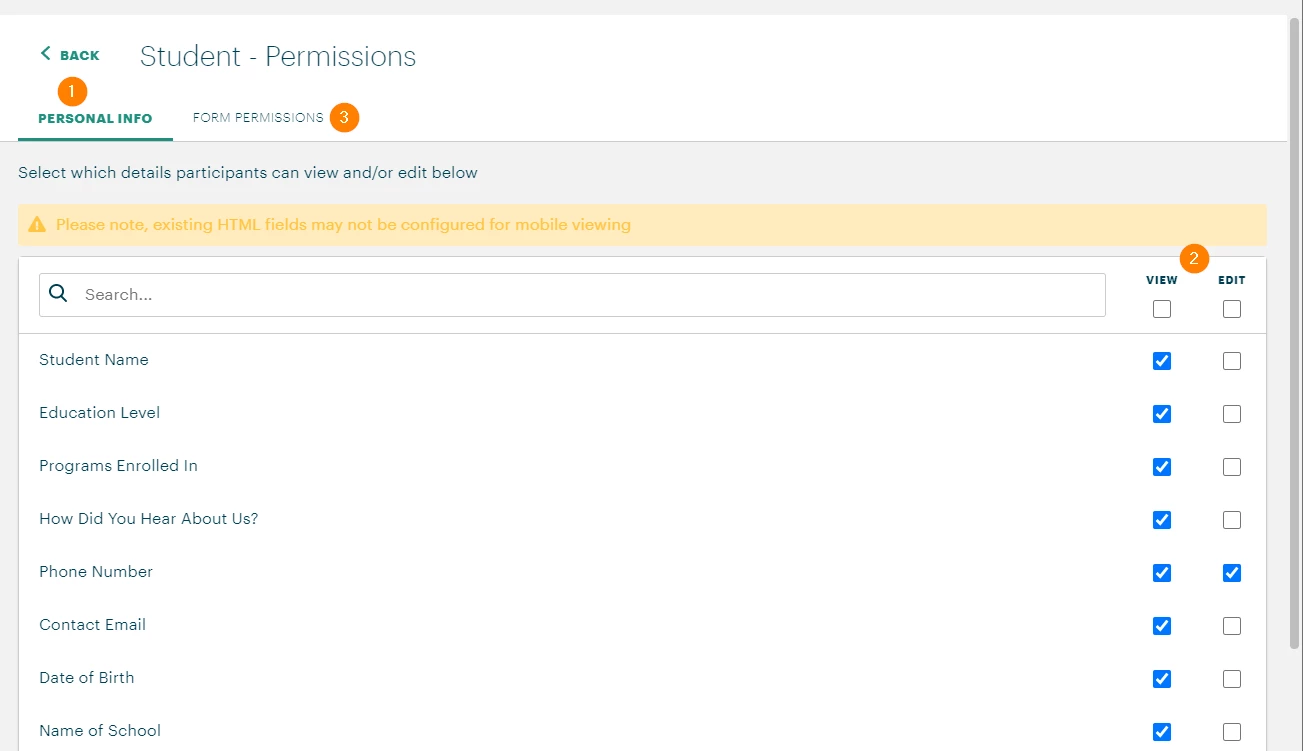Screen dimensions: 1303x751
Task: Uncheck View for Date of Birth
Action: click(x=1162, y=679)
